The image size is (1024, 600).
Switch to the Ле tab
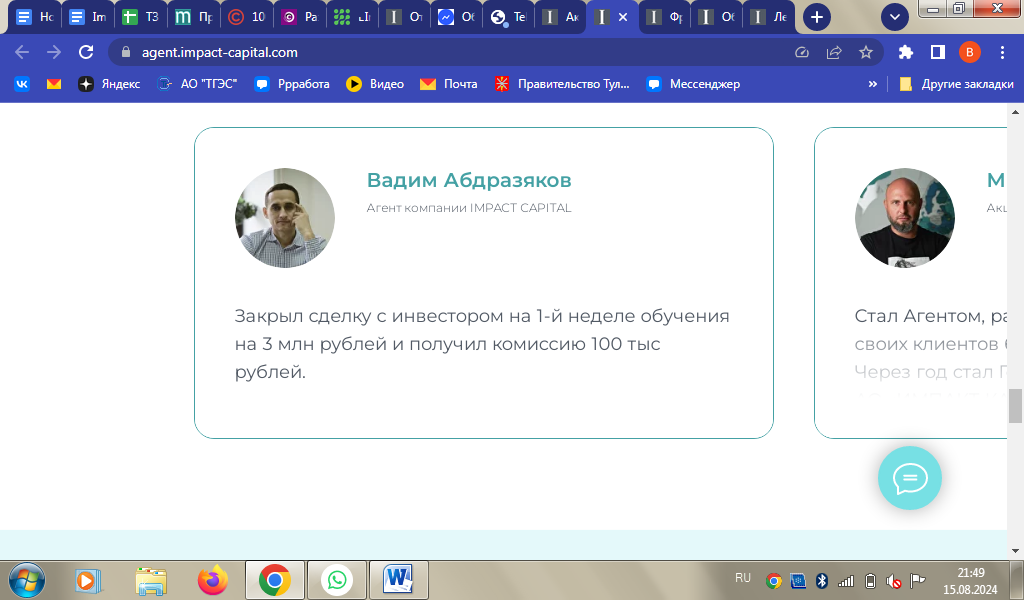(769, 17)
